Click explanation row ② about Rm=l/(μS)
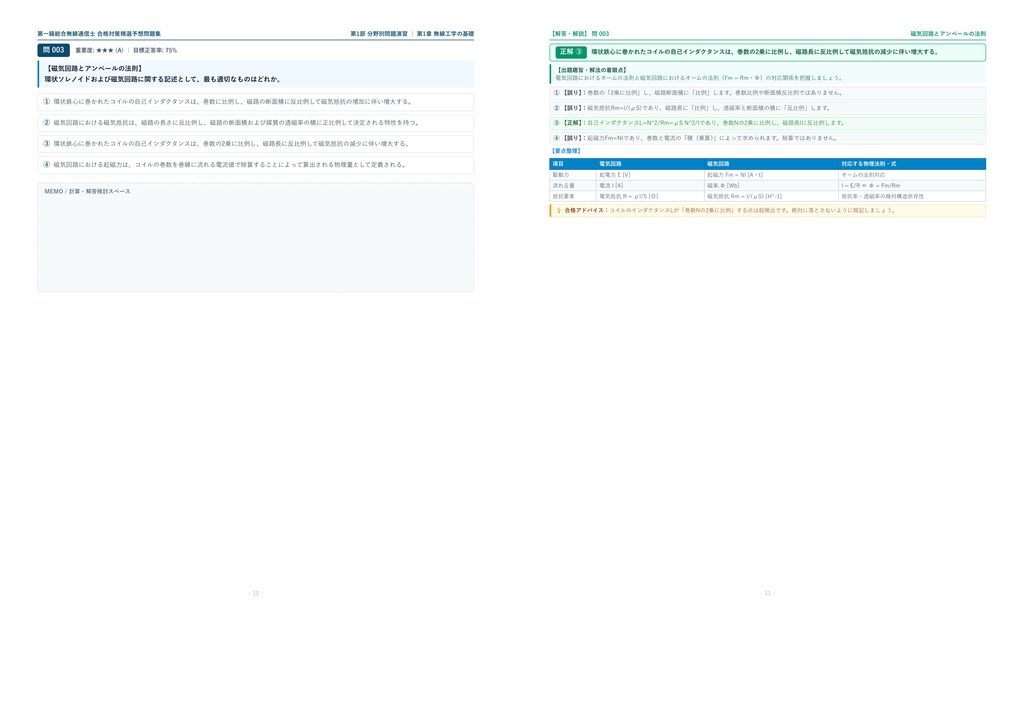Image resolution: width=1024 pixels, height=724 pixels. pos(767,108)
